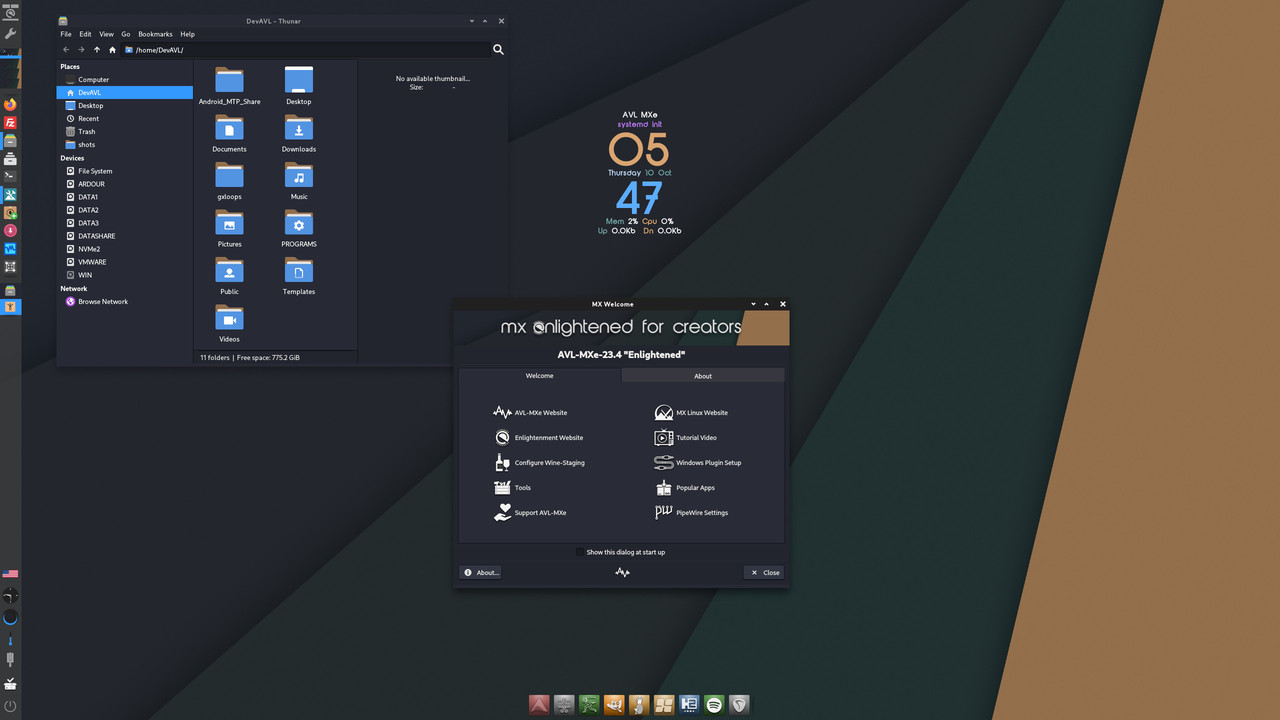The height and width of the screenshot is (720, 1280).
Task: Open search in Thunar
Action: [498, 49]
